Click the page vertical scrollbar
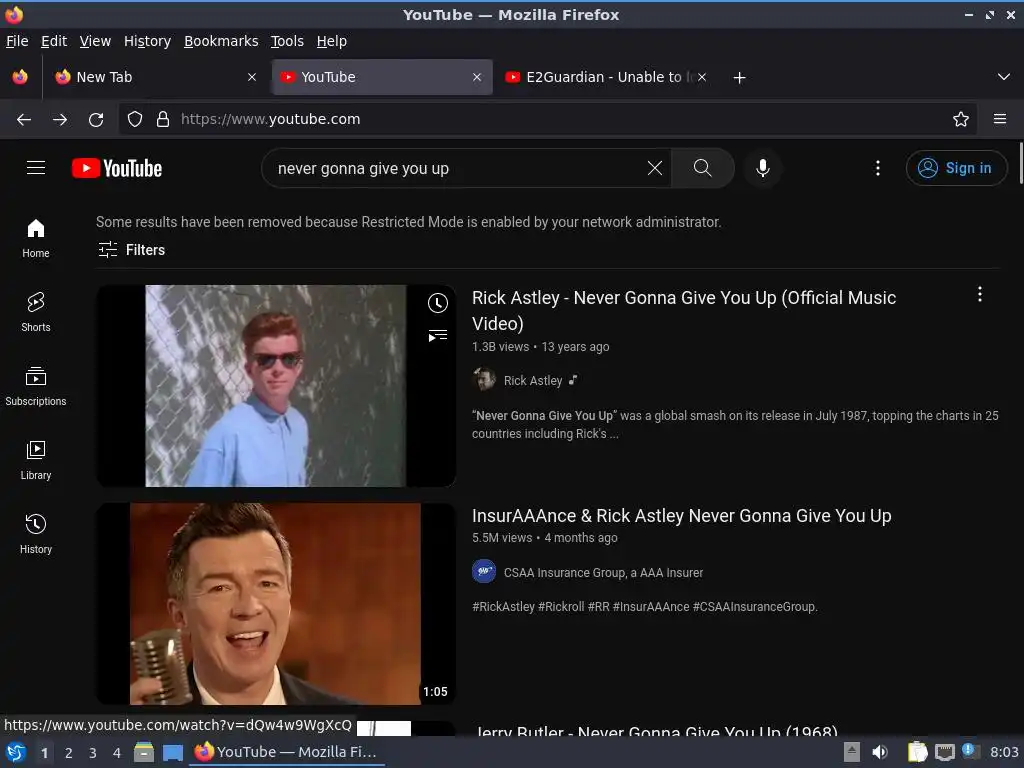Screen dimensions: 1024x768 tap(1021, 163)
